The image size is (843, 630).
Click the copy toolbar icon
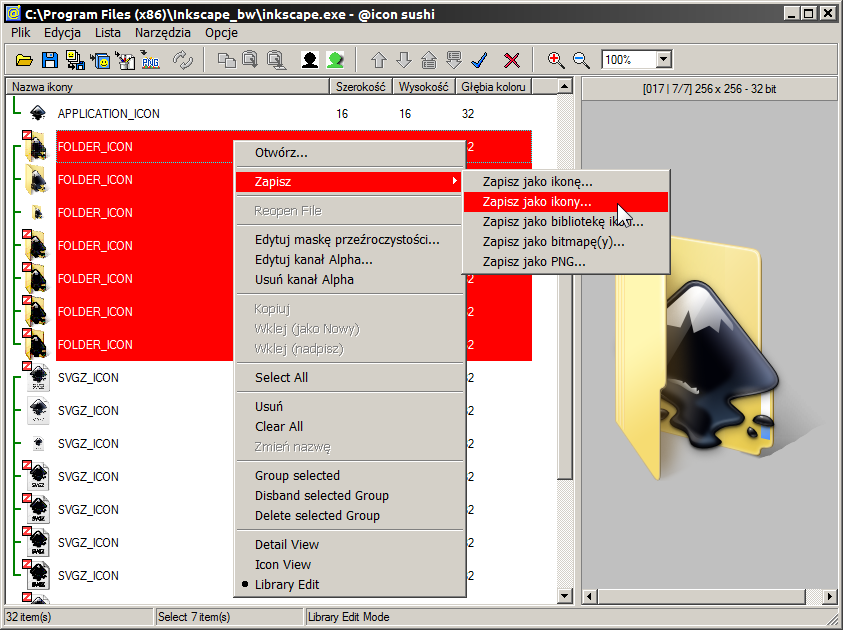tap(226, 60)
